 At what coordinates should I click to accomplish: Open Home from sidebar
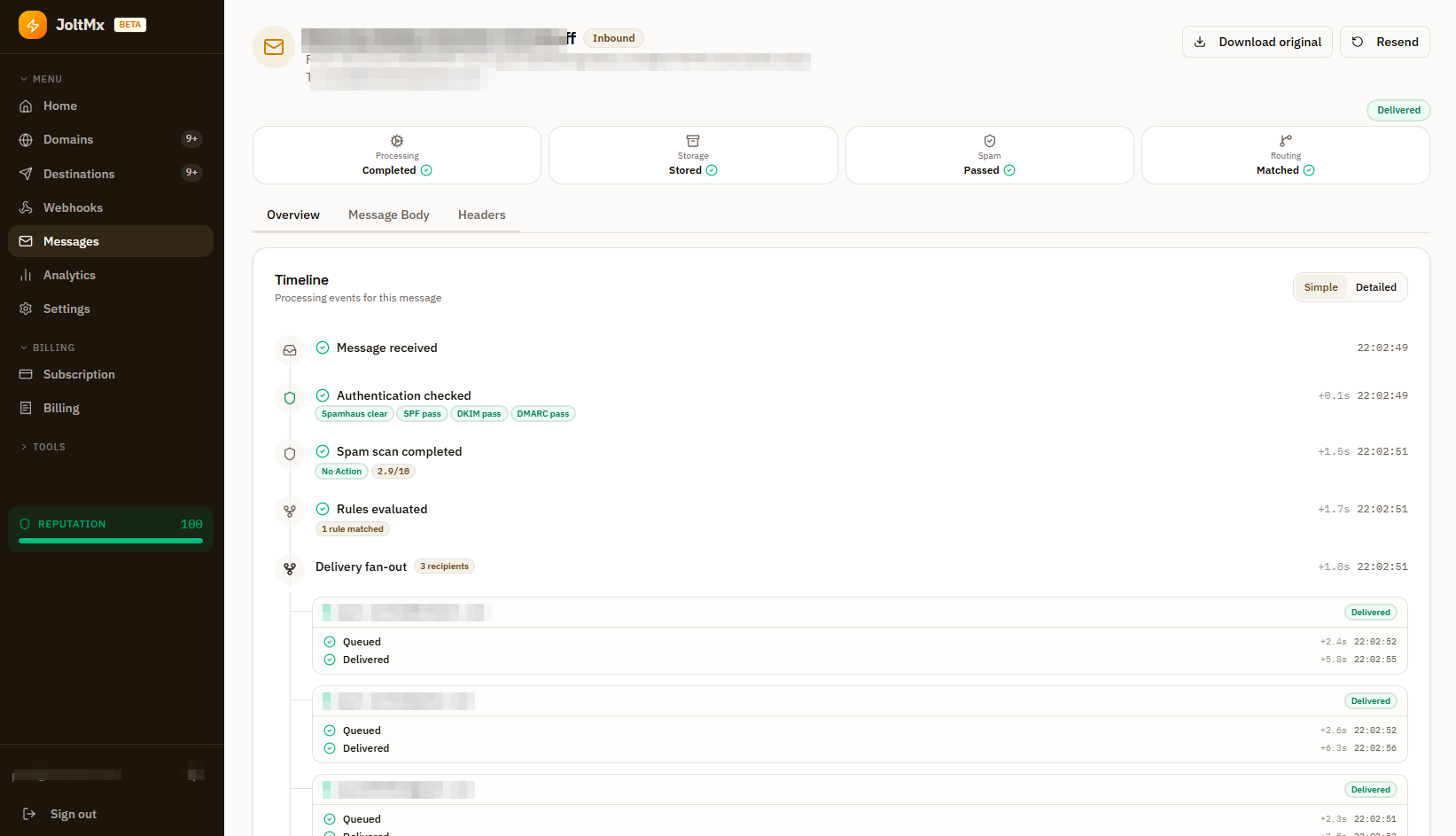[111, 105]
